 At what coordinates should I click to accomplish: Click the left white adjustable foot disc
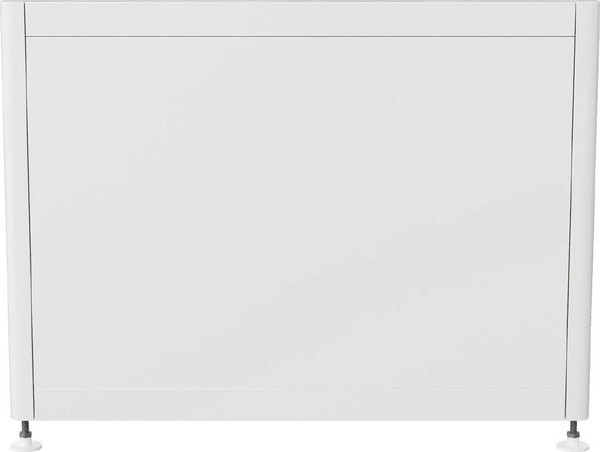pos(26,446)
